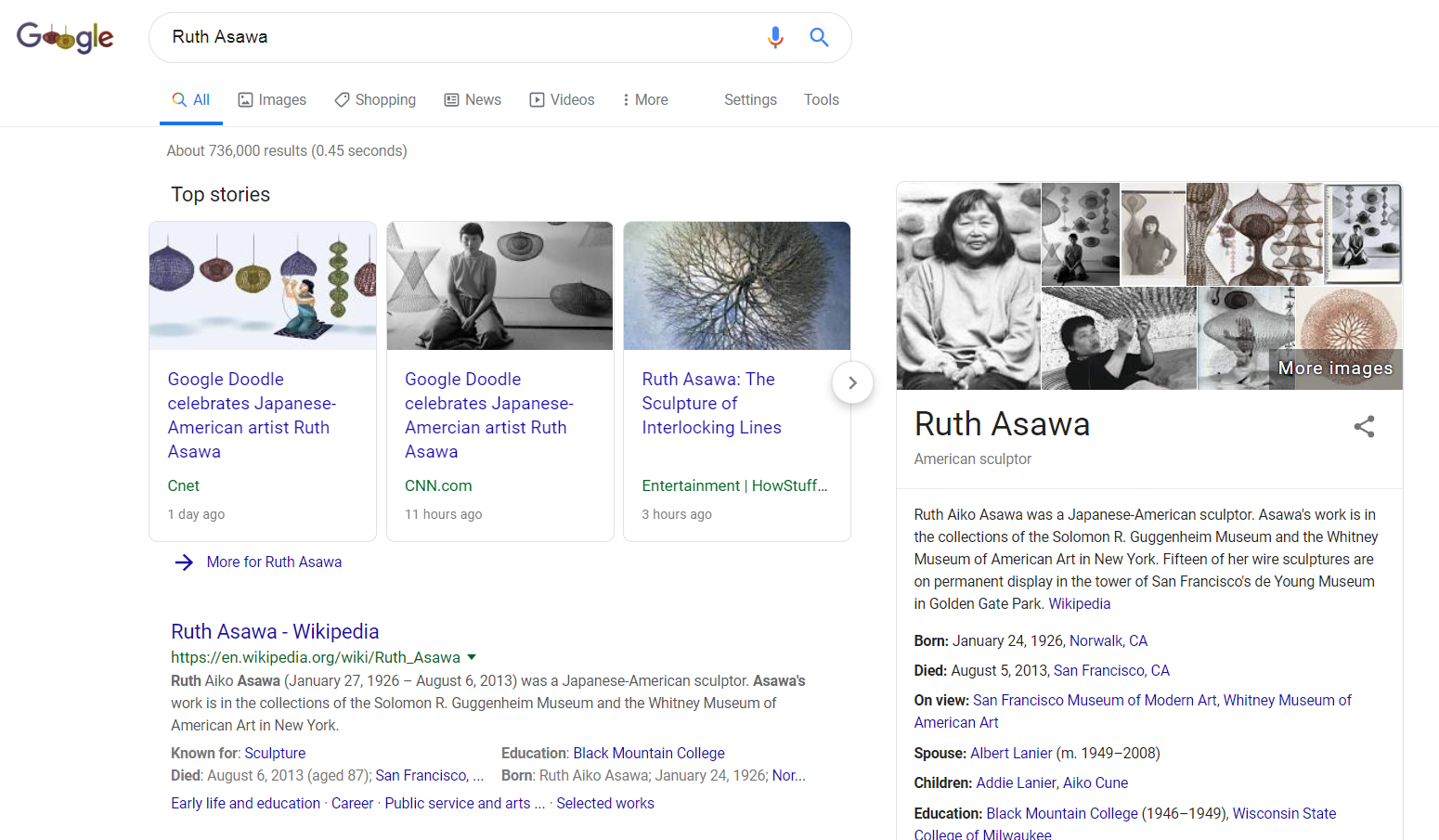
Task: Click More for Ruth Asawa link
Action: point(274,562)
